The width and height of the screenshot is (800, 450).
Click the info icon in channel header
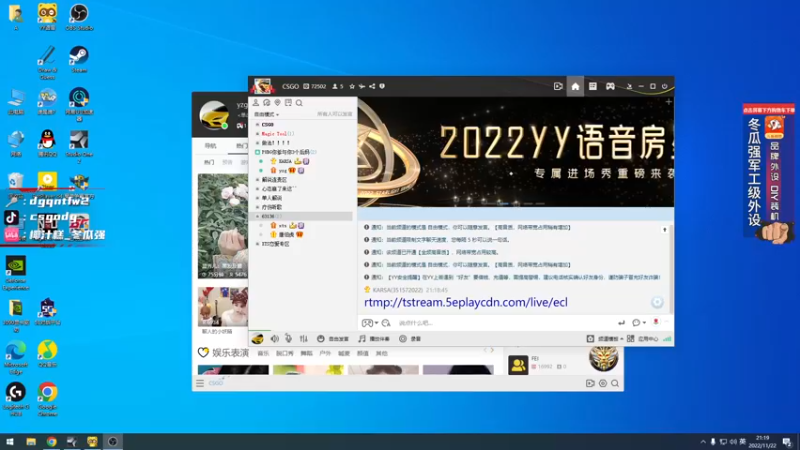[382, 86]
